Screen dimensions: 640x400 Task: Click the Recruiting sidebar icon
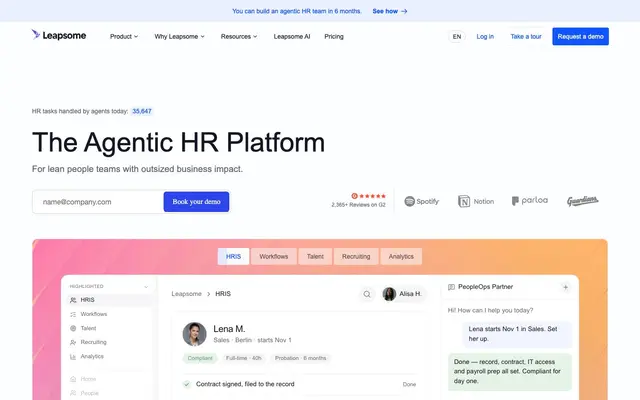tap(73, 342)
